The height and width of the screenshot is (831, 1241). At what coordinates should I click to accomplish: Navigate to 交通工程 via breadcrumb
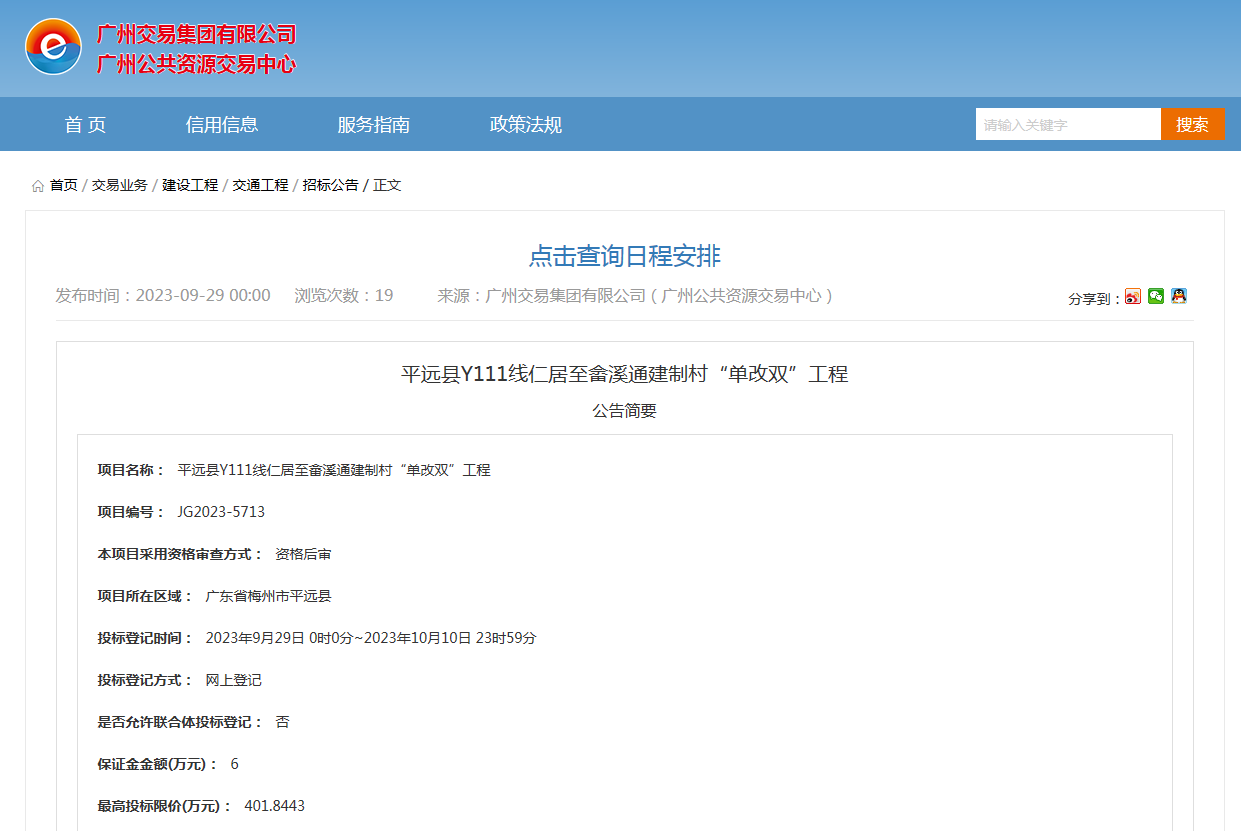click(x=259, y=184)
